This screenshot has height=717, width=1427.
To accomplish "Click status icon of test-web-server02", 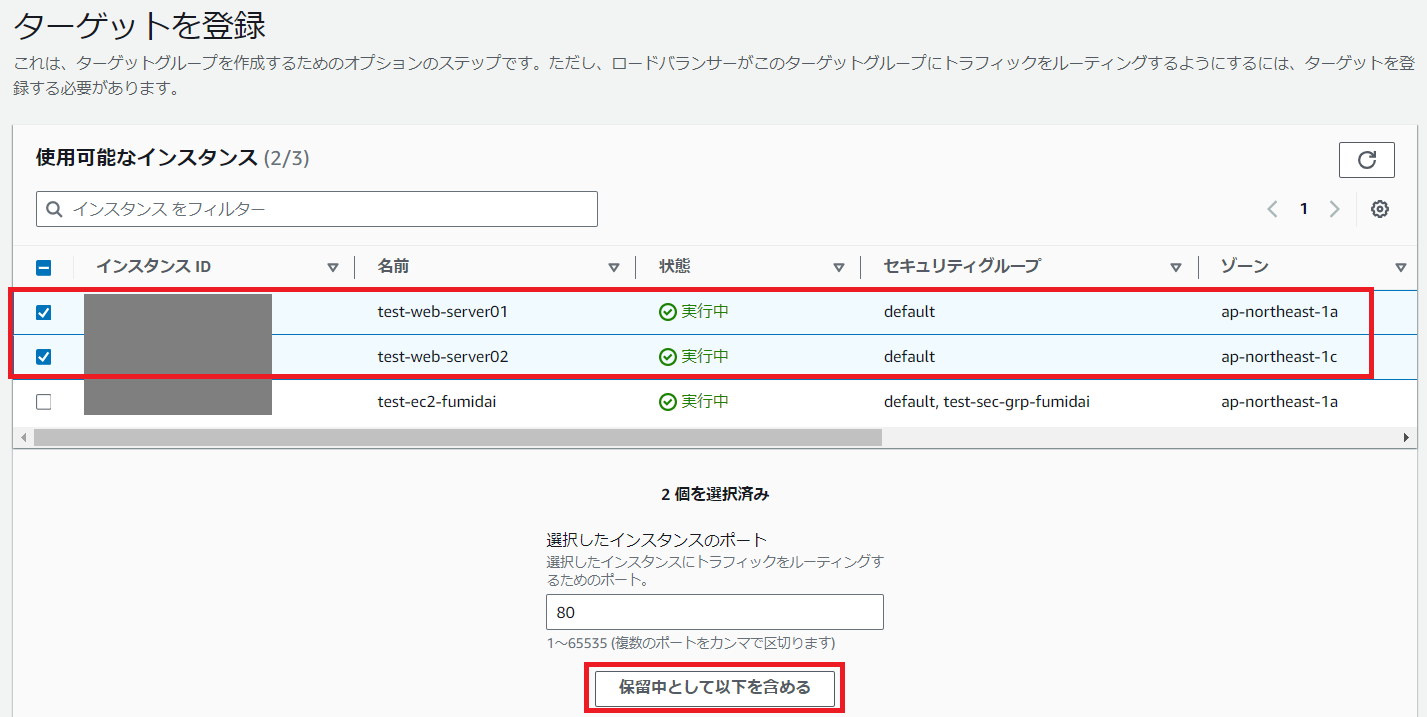I will coord(668,357).
